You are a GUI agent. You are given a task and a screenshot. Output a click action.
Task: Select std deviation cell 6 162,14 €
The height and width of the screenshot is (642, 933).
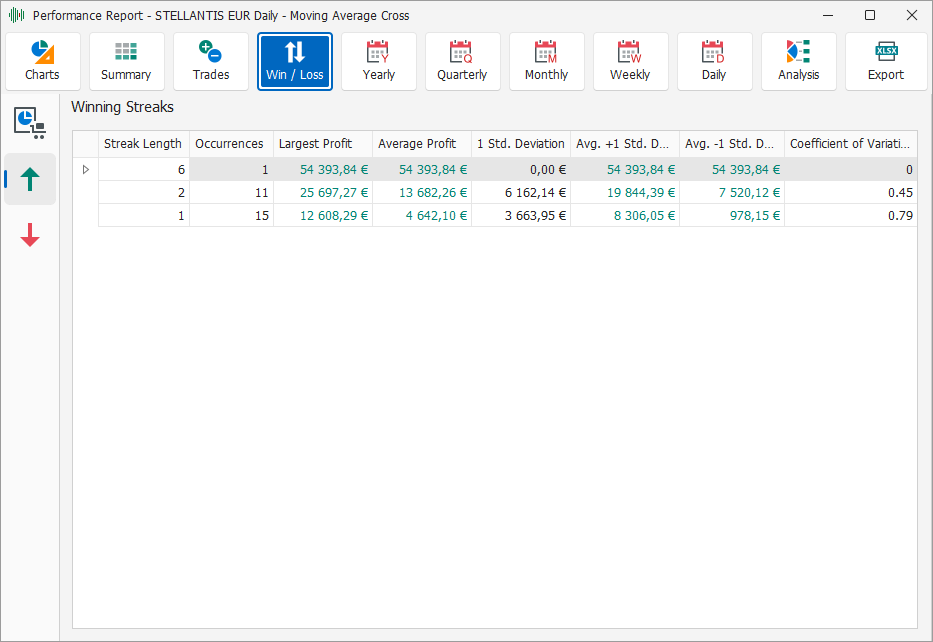coord(521,192)
